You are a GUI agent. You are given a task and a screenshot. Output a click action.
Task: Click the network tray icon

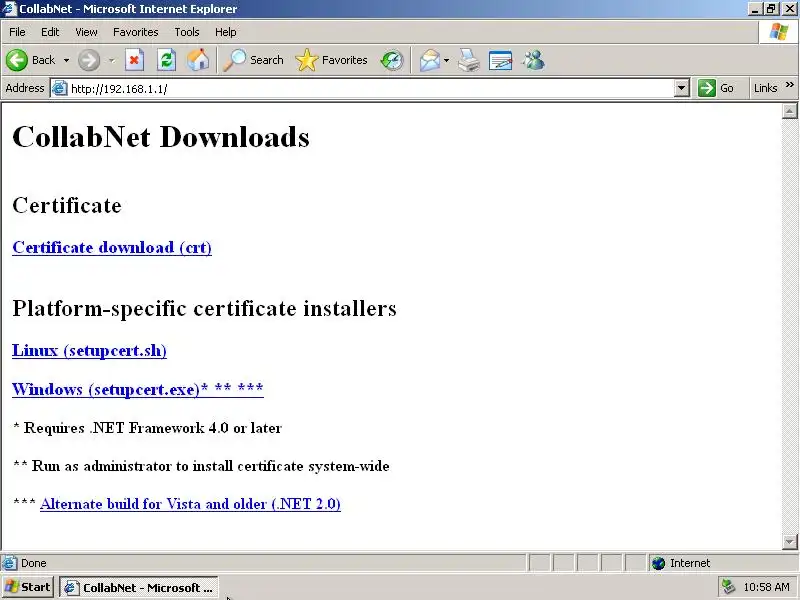coord(729,587)
